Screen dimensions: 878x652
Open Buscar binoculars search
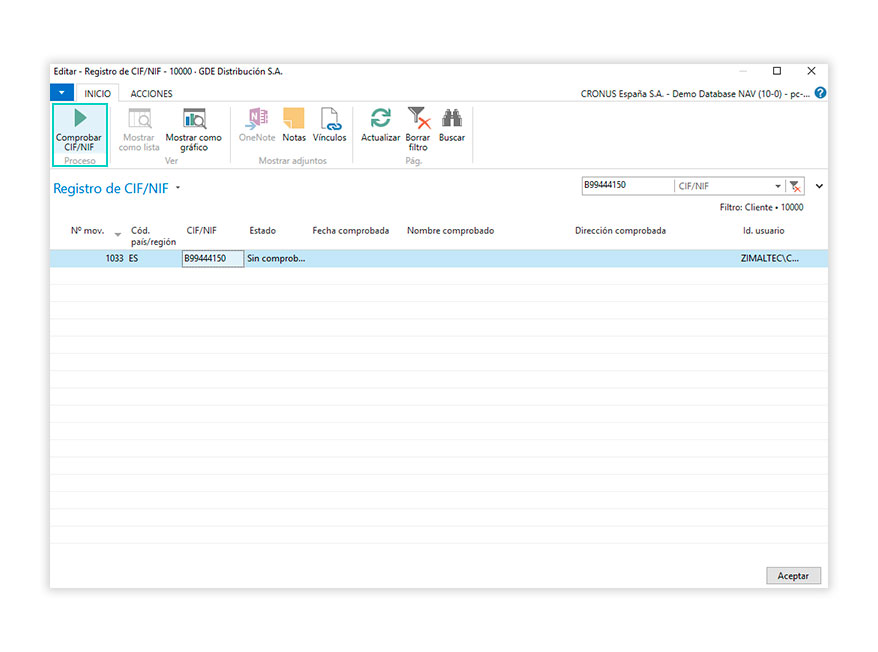[x=452, y=120]
